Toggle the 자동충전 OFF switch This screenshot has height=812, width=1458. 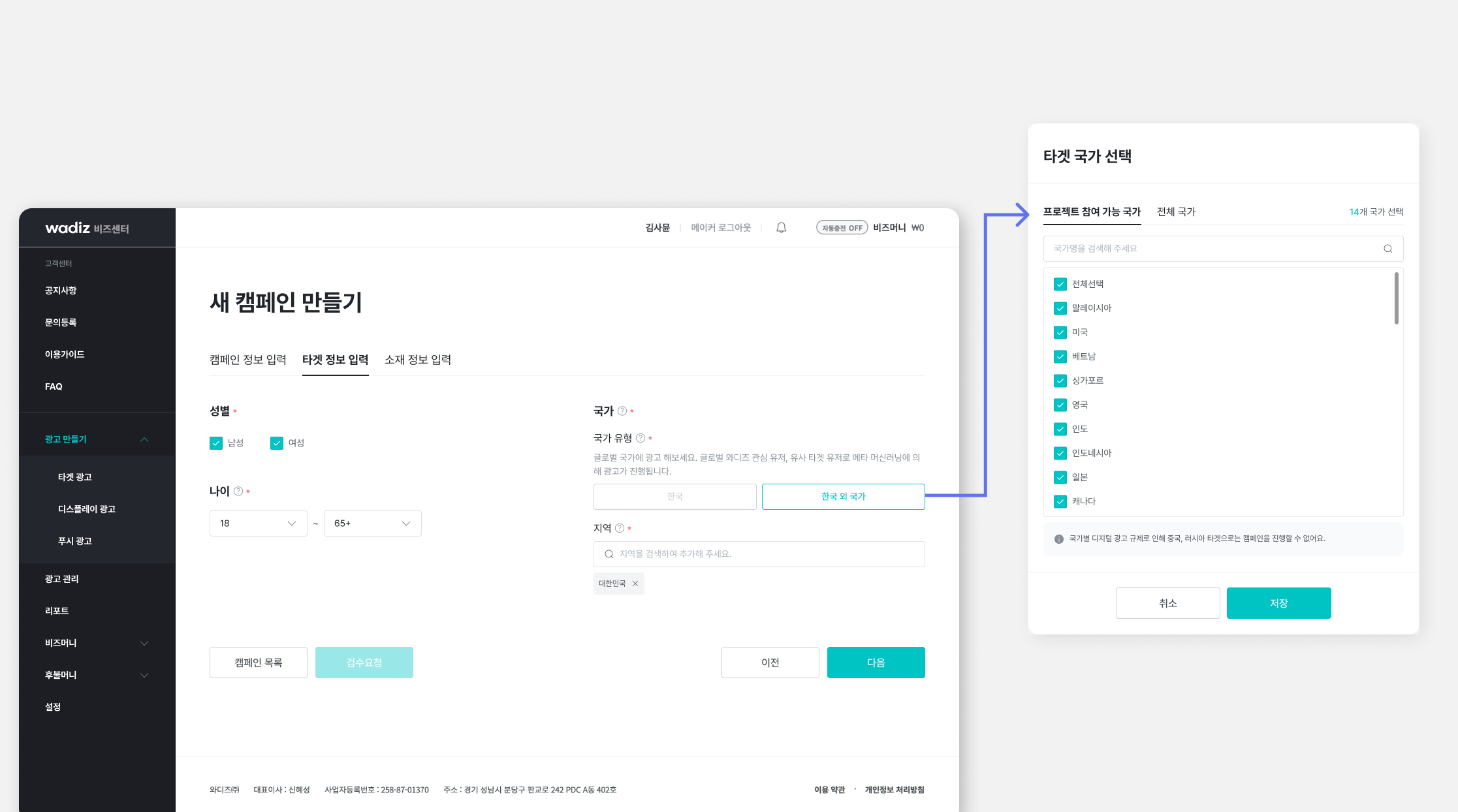pyautogui.click(x=842, y=228)
